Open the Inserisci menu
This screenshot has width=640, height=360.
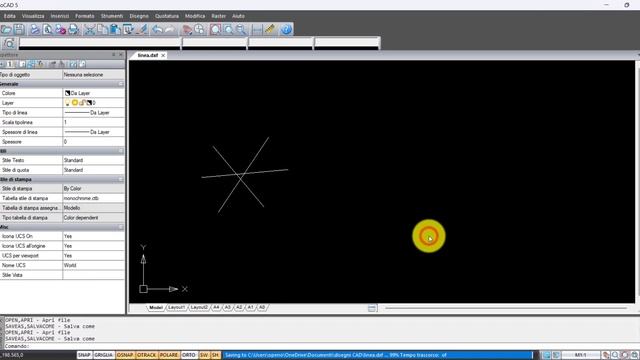[x=60, y=16]
